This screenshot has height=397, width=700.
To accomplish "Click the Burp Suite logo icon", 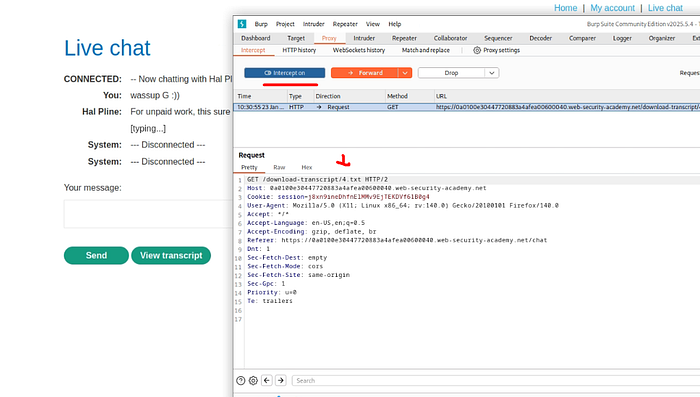I will (242, 24).
